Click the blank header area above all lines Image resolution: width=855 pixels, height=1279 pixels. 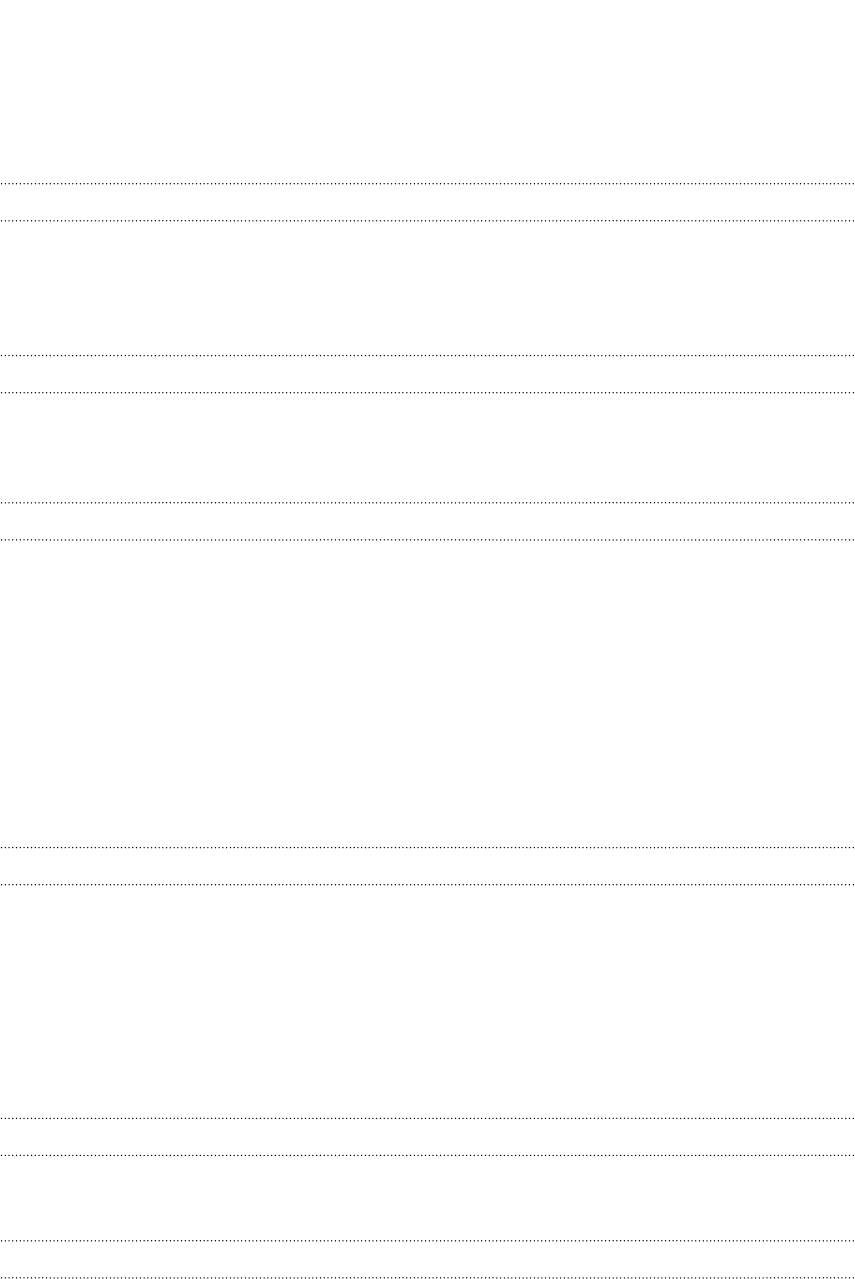tap(427, 91)
